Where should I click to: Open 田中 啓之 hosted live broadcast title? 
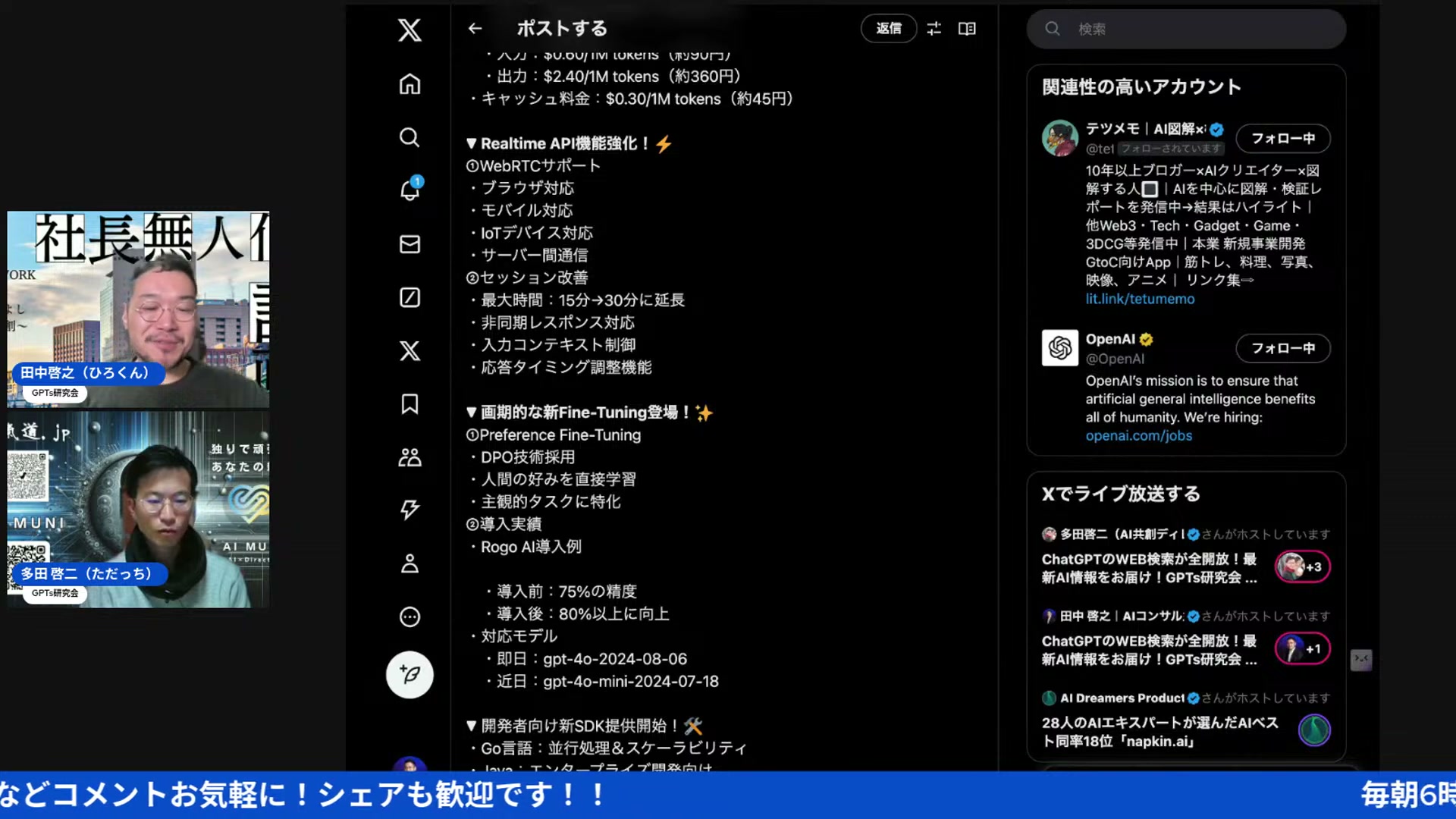pos(1149,650)
